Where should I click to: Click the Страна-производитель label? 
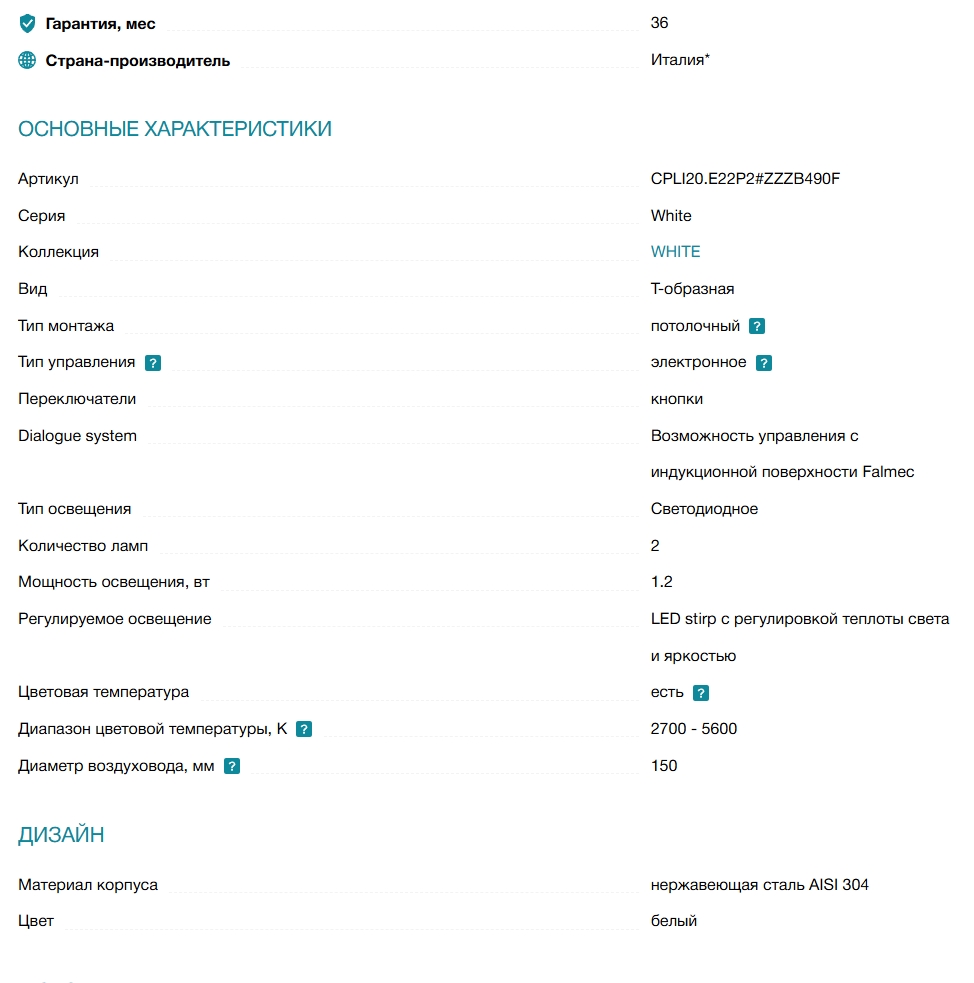click(137, 61)
